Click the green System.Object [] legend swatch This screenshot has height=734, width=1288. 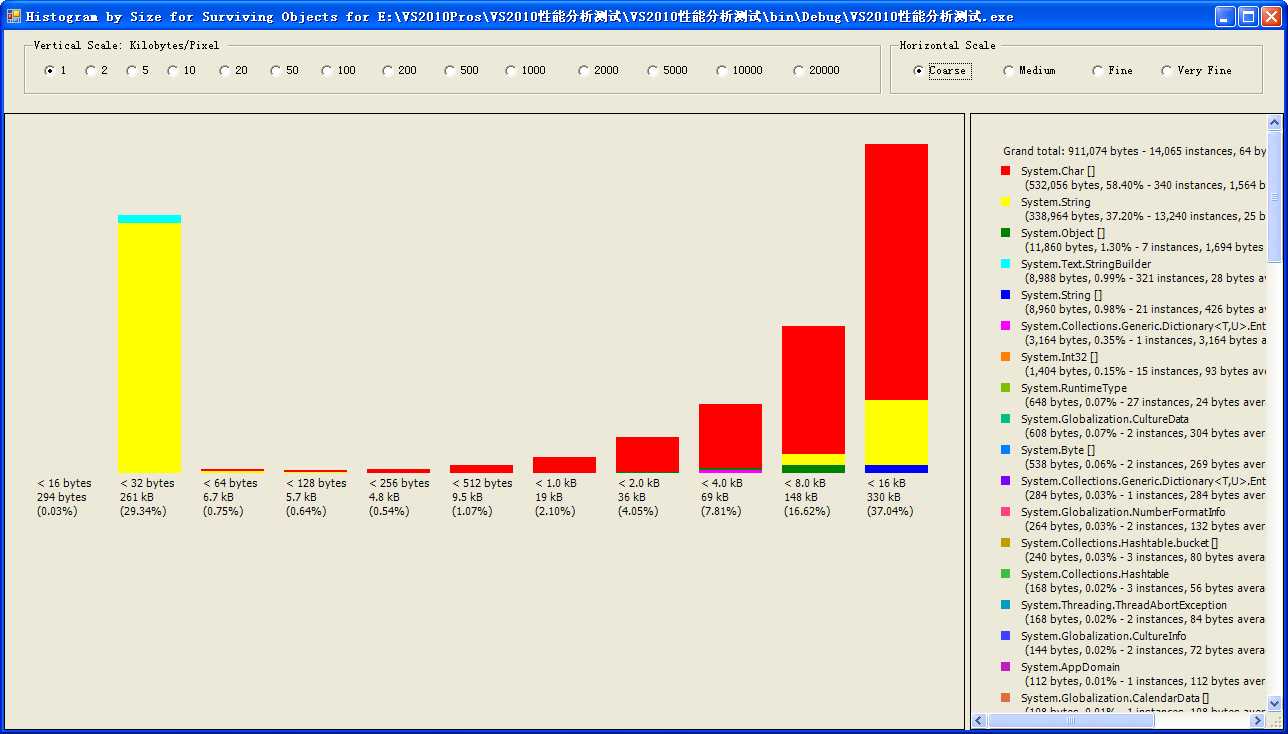coord(1005,234)
